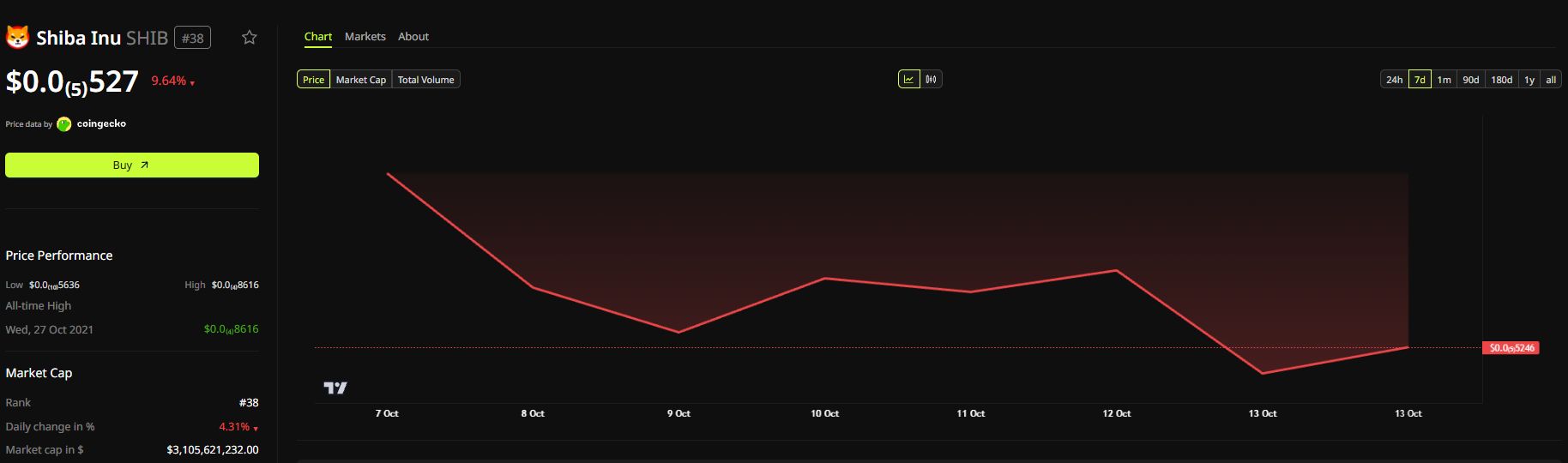
Task: Set chart range to 1m
Action: click(1444, 80)
